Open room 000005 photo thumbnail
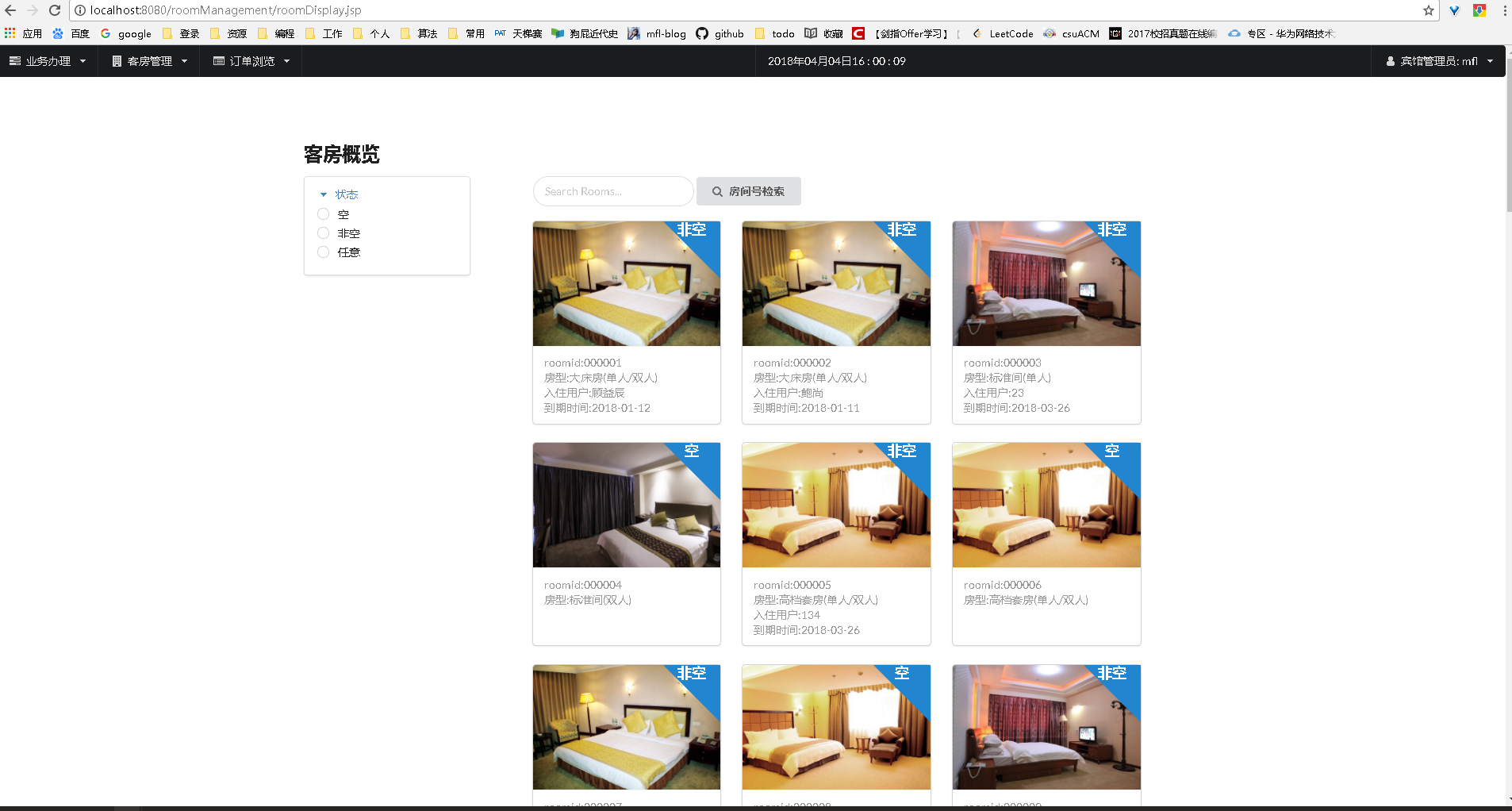 (x=836, y=505)
